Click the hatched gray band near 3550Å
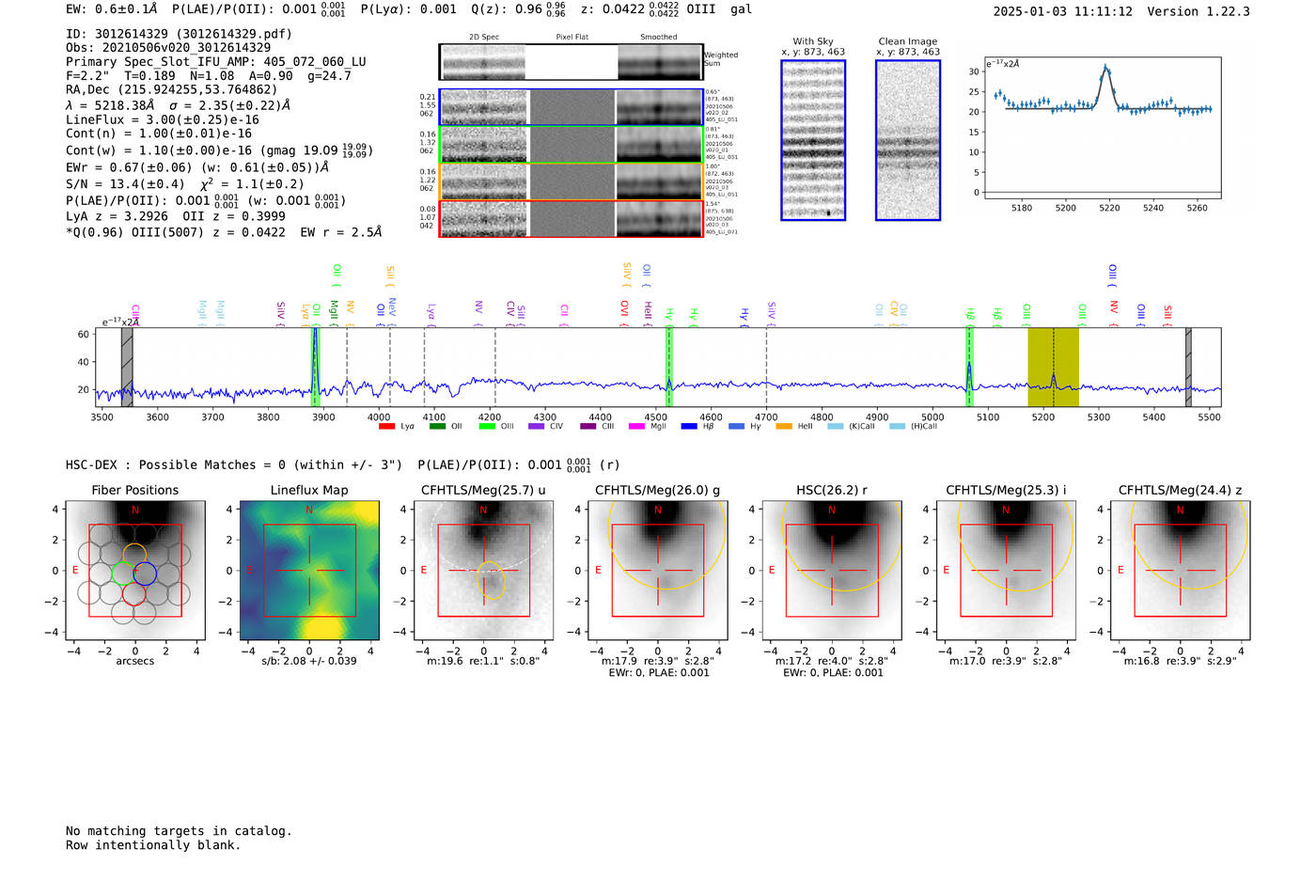1316x896 pixels. pyautogui.click(x=127, y=367)
